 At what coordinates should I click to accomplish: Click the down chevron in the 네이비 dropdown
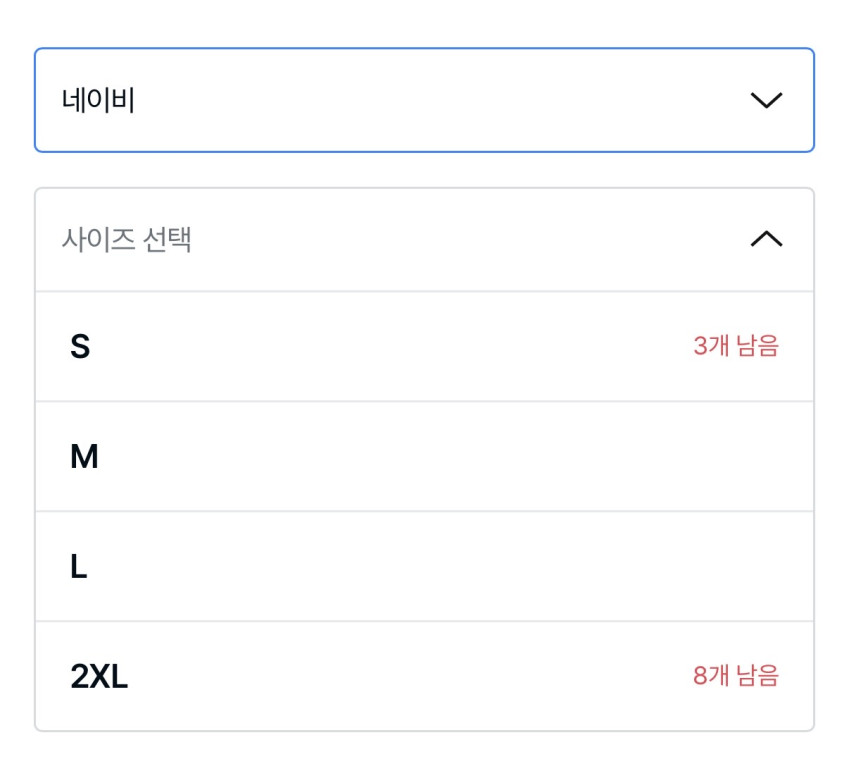coord(765,100)
